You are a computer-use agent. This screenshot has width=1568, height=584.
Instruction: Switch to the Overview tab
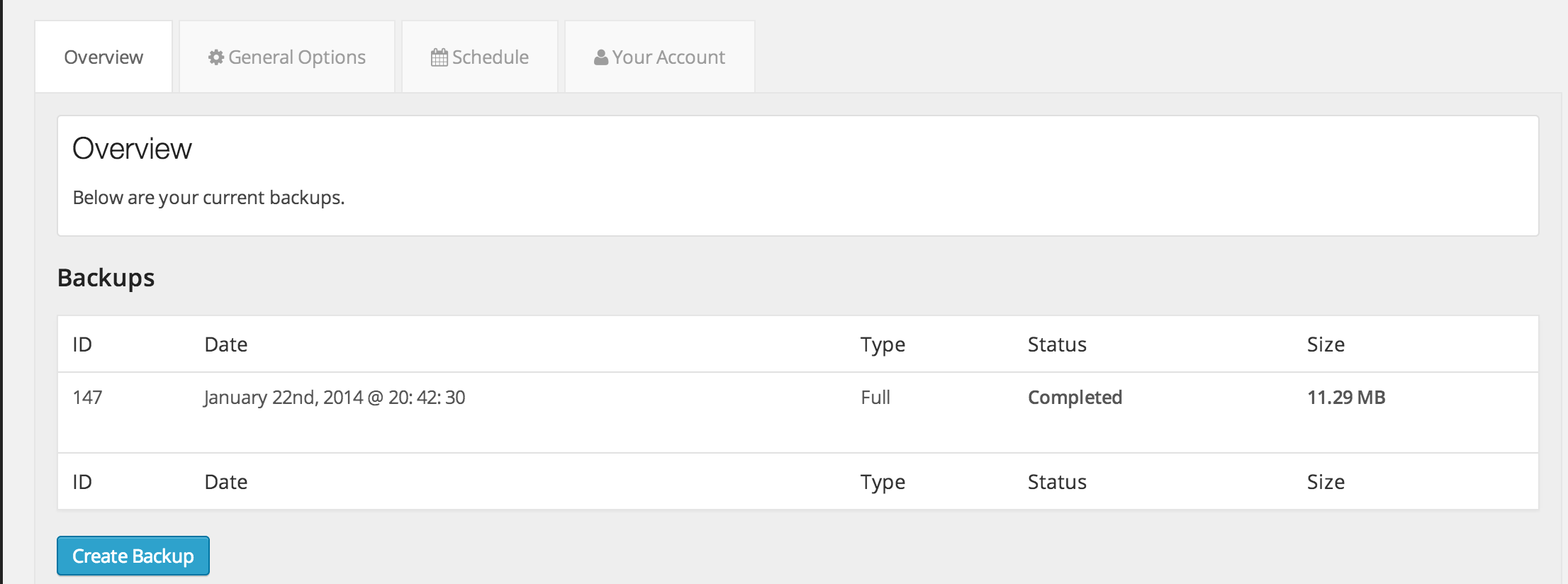(103, 57)
